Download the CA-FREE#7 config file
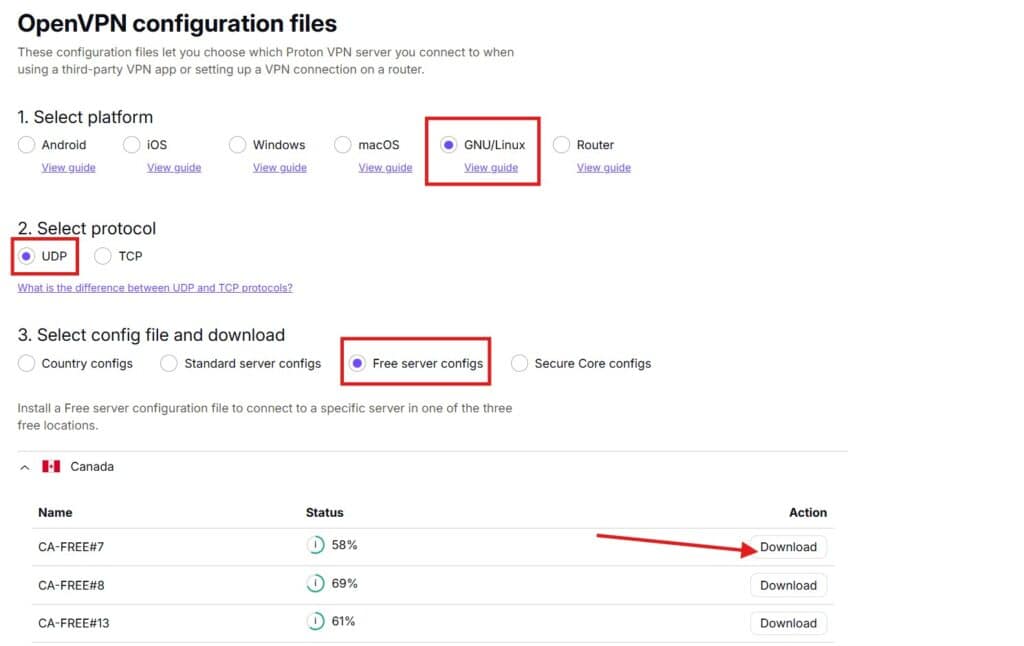This screenshot has width=1024, height=646. pos(788,547)
